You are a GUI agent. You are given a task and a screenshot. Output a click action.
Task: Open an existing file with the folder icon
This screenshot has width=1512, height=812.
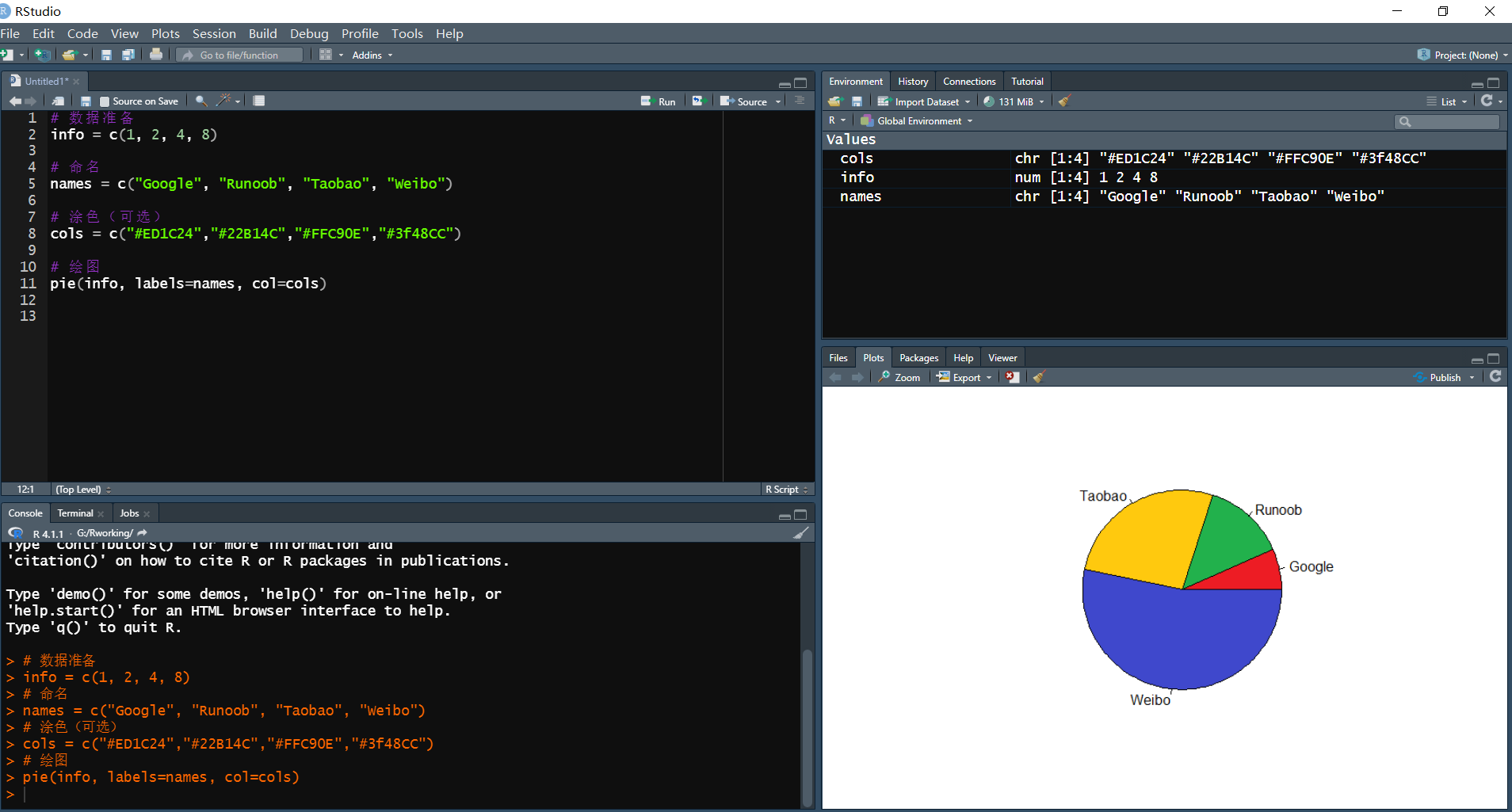(x=70, y=55)
